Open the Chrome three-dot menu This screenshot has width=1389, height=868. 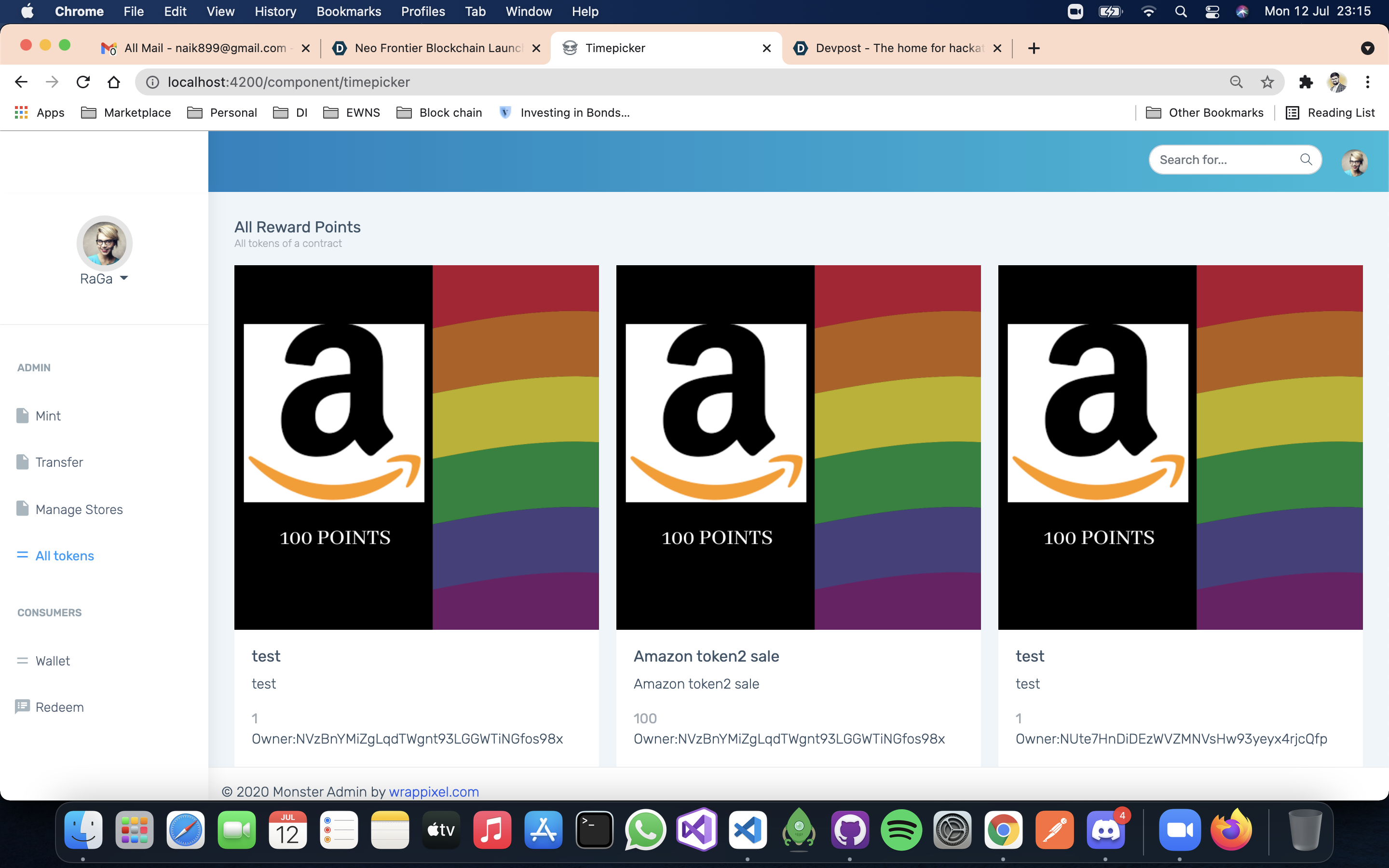pos(1368,82)
